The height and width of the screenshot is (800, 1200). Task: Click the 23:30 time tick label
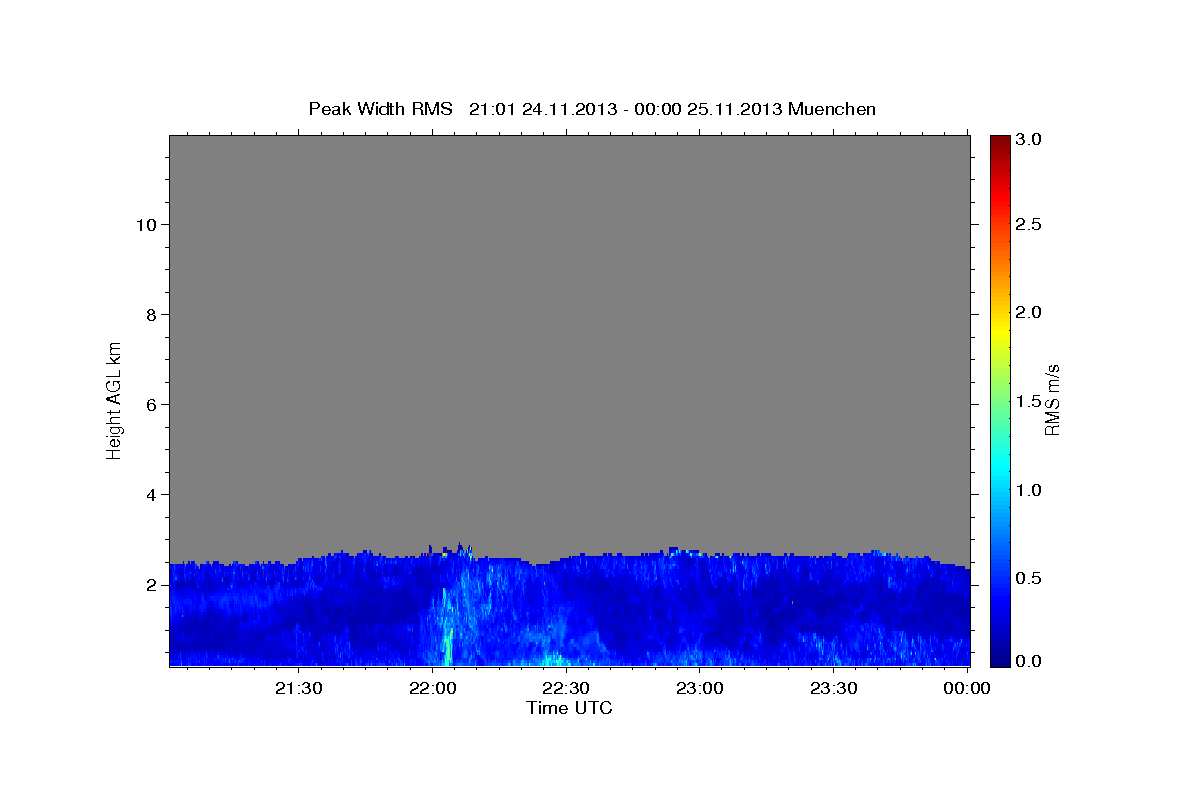(833, 688)
